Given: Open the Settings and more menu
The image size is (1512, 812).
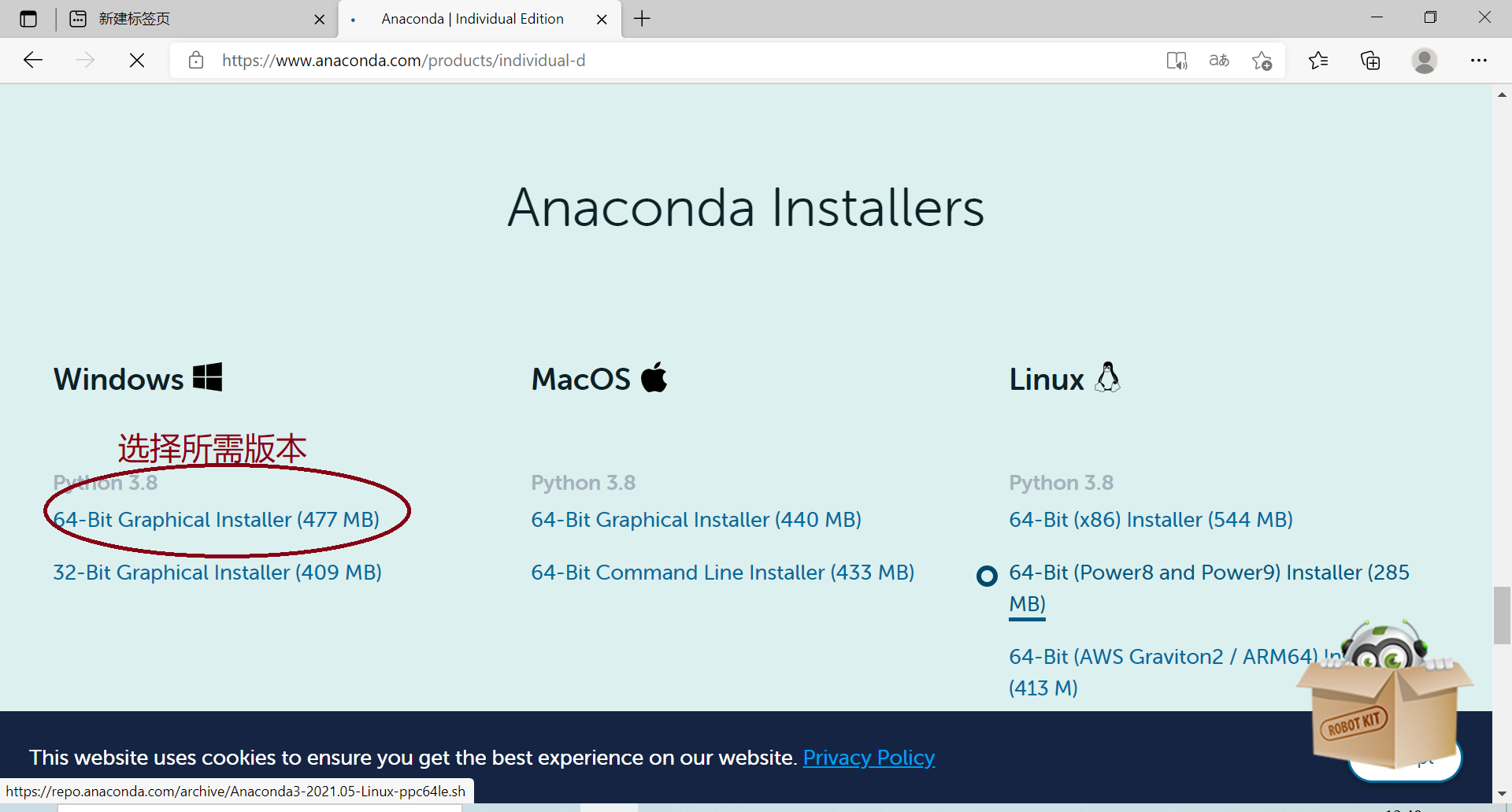Looking at the screenshot, I should click(x=1480, y=60).
